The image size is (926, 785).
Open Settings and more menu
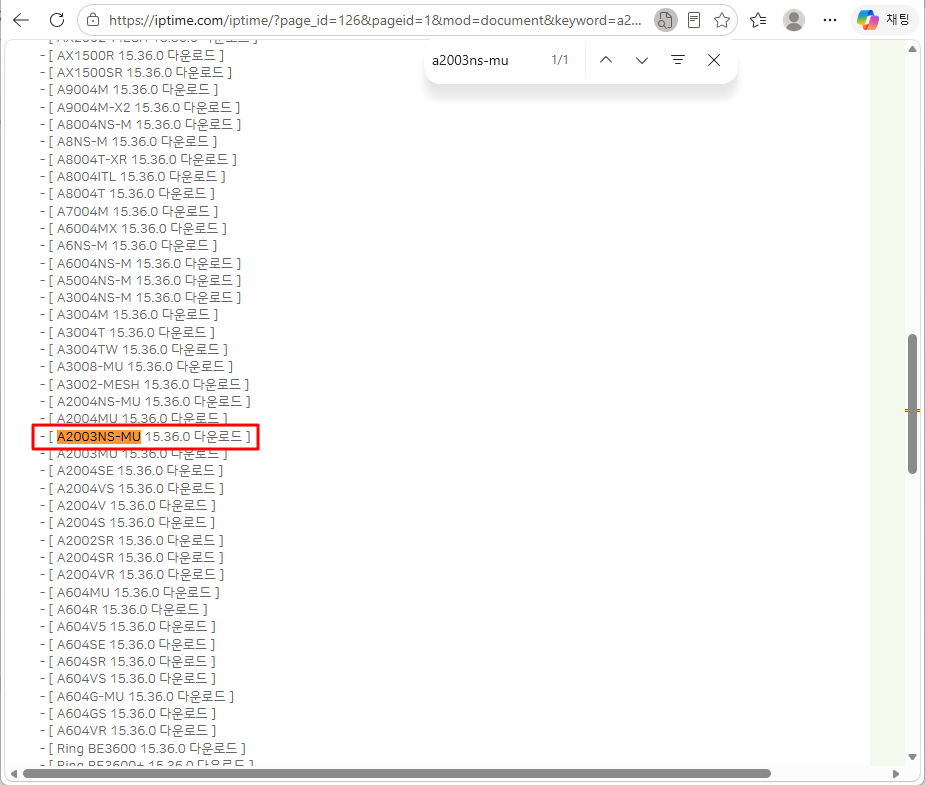tap(830, 20)
